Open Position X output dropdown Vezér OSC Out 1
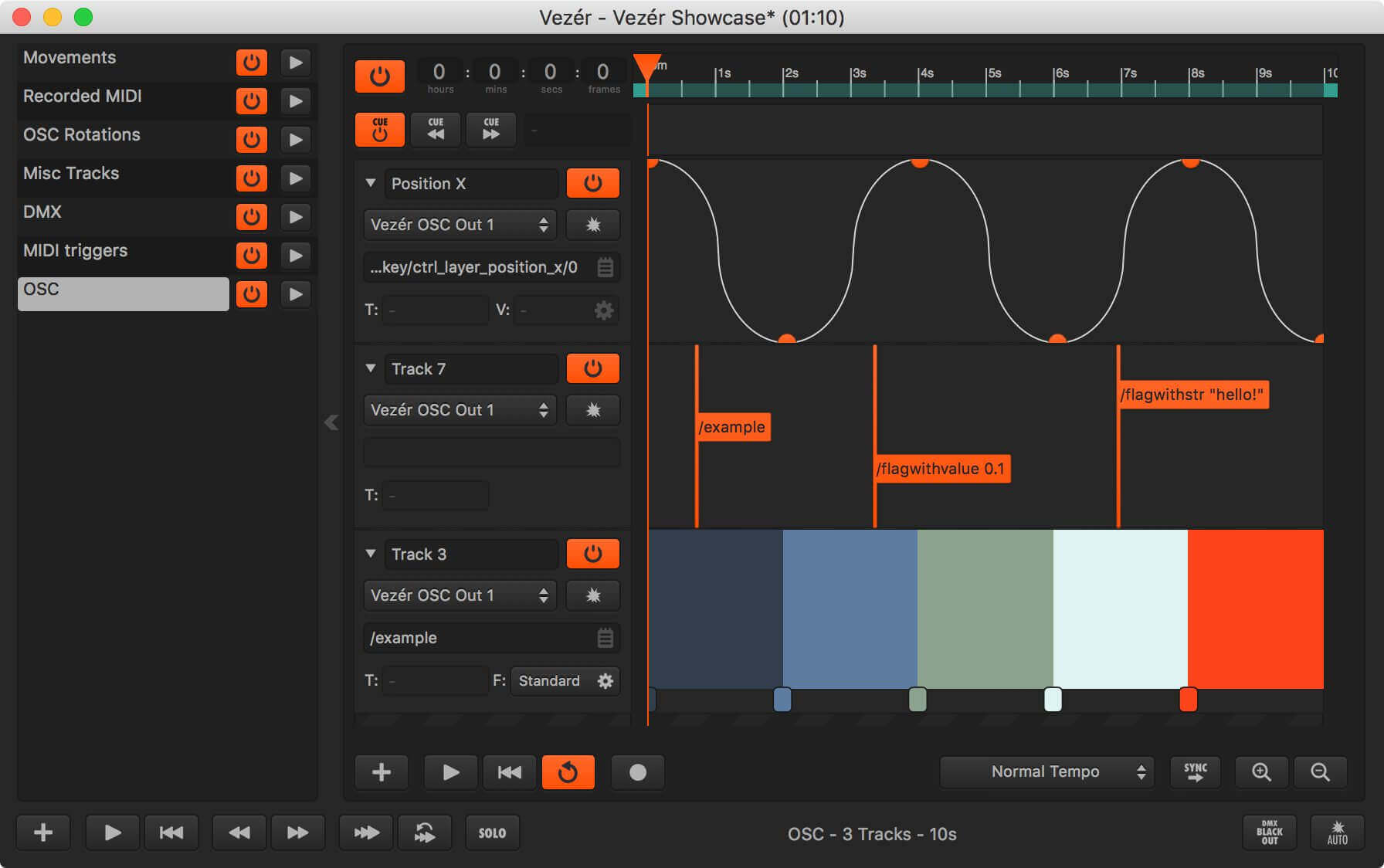The height and width of the screenshot is (868, 1384). (x=460, y=225)
